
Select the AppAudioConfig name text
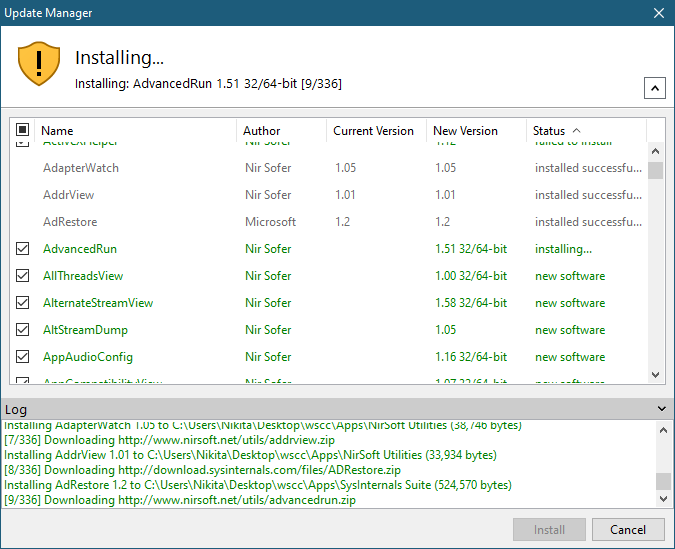[88, 357]
